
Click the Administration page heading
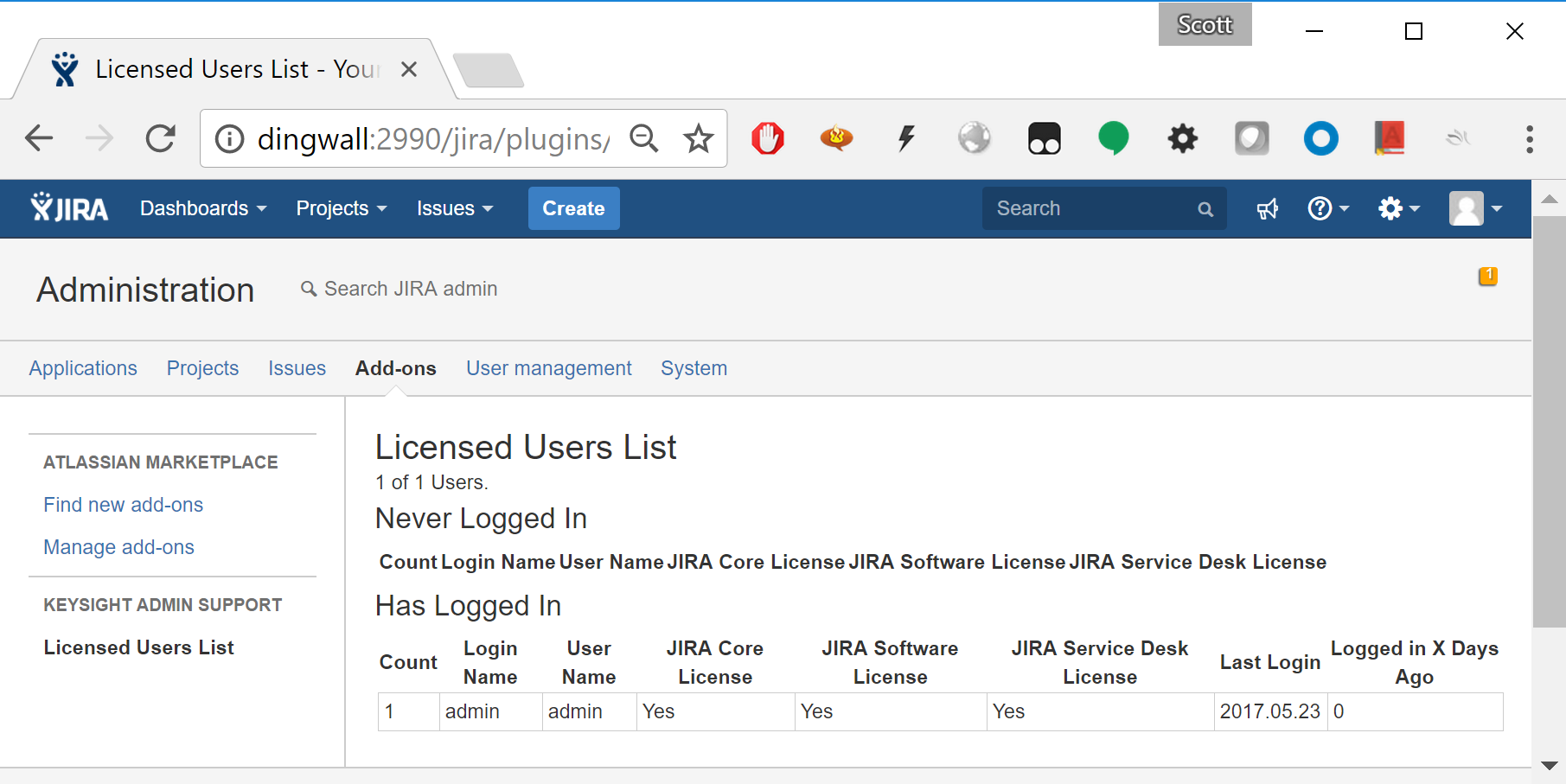(x=145, y=290)
